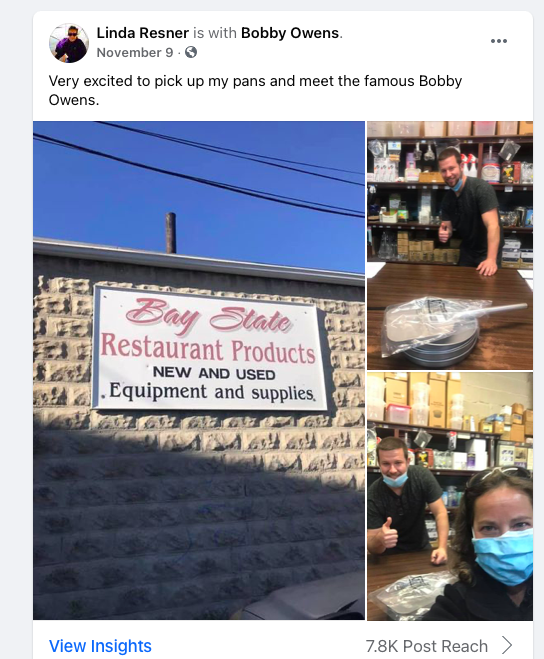
Task: Open the selfie photo with masked woman
Action: [450, 496]
